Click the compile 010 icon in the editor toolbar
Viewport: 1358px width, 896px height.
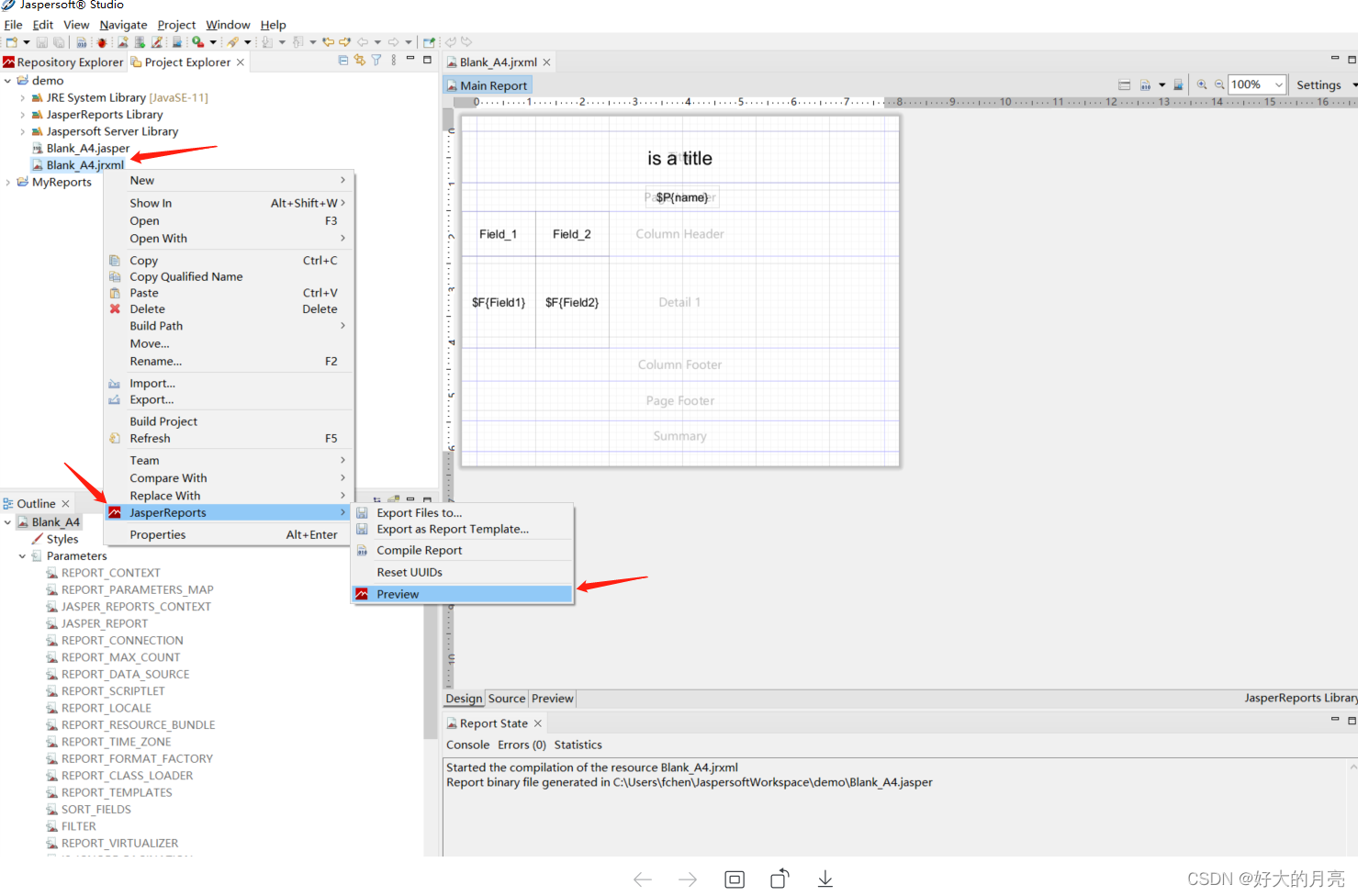click(x=1145, y=84)
